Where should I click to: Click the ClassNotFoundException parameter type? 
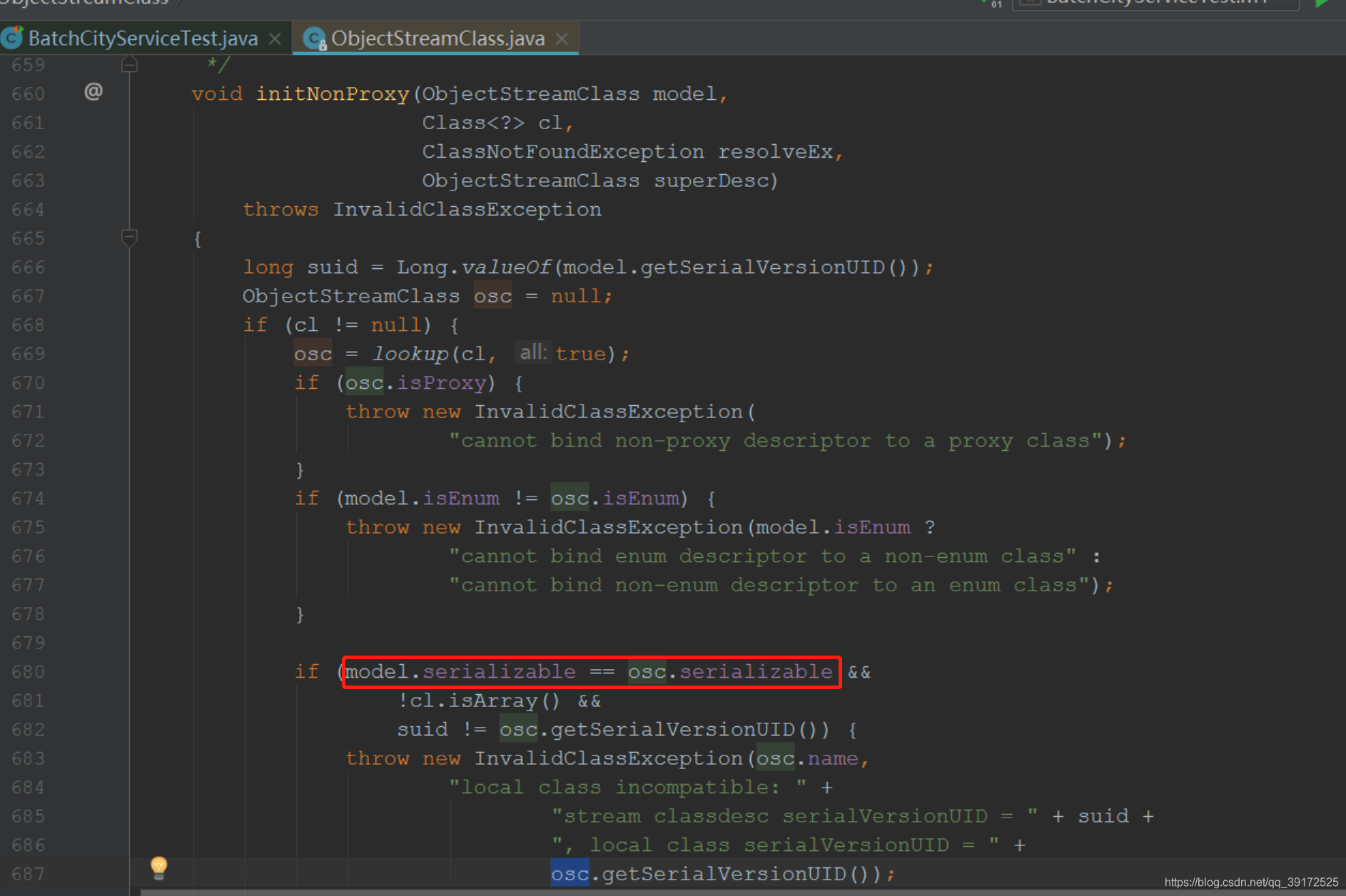tap(563, 151)
